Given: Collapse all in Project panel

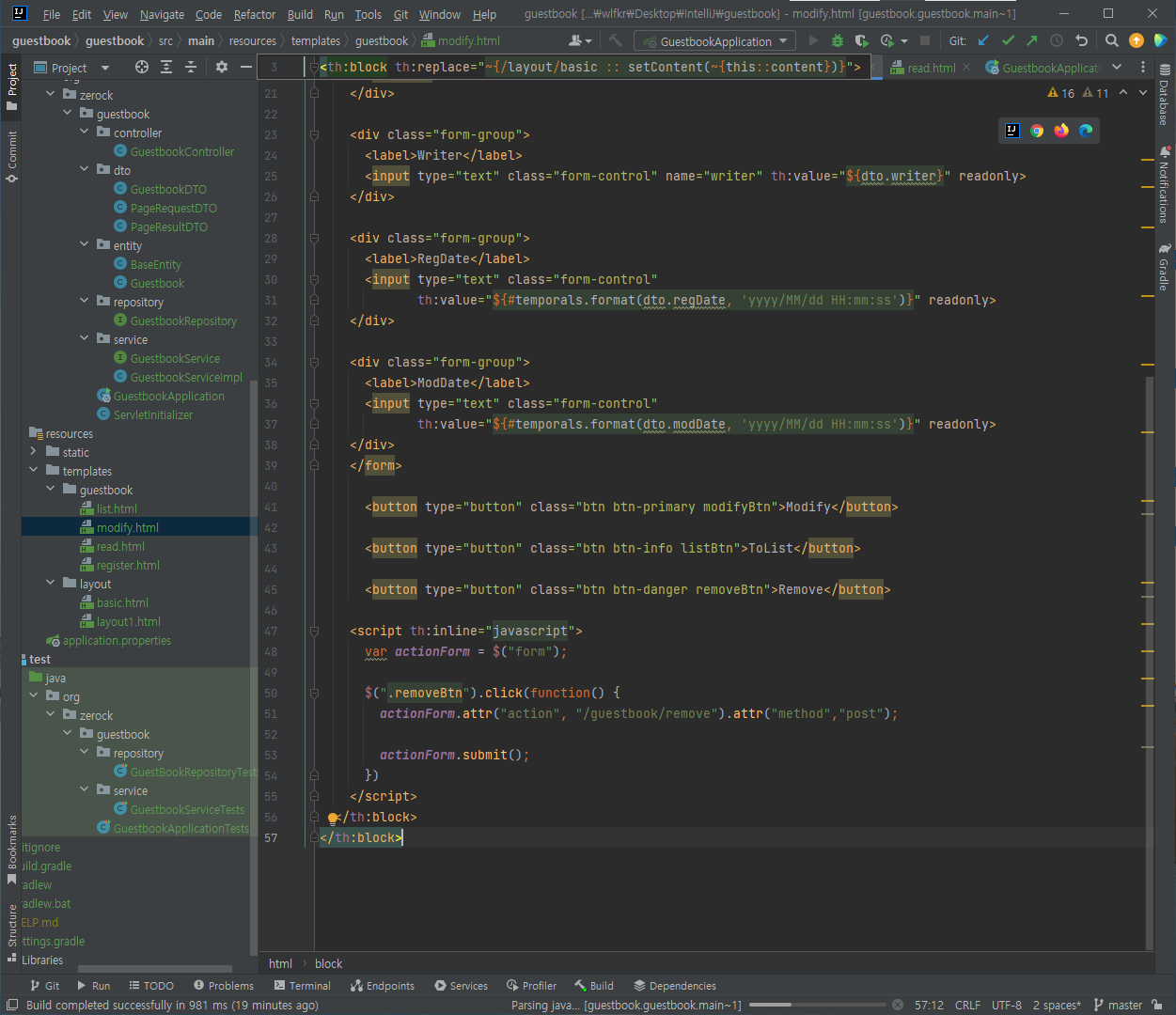Looking at the screenshot, I should [x=191, y=67].
